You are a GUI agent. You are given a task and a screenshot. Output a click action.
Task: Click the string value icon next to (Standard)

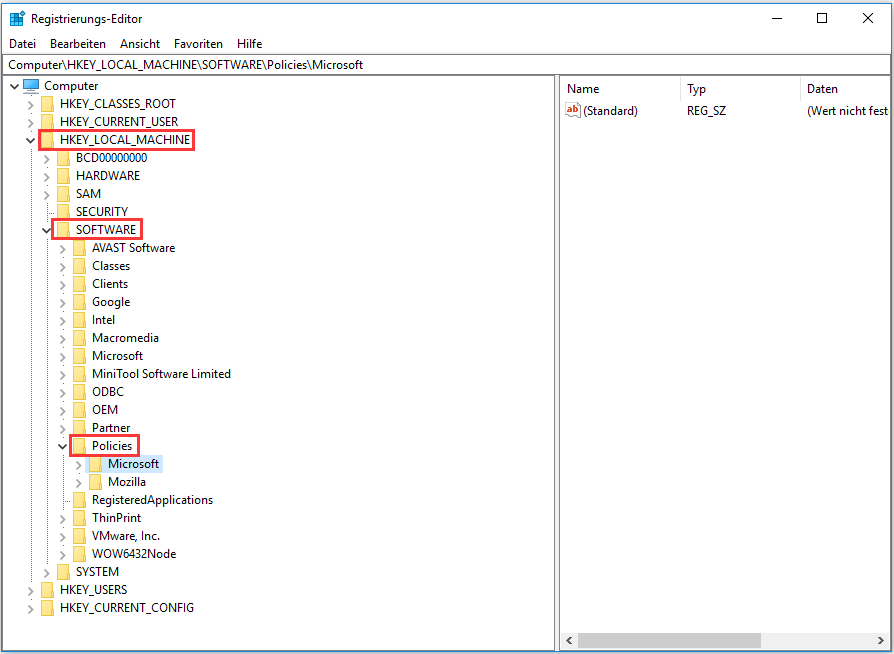(573, 111)
